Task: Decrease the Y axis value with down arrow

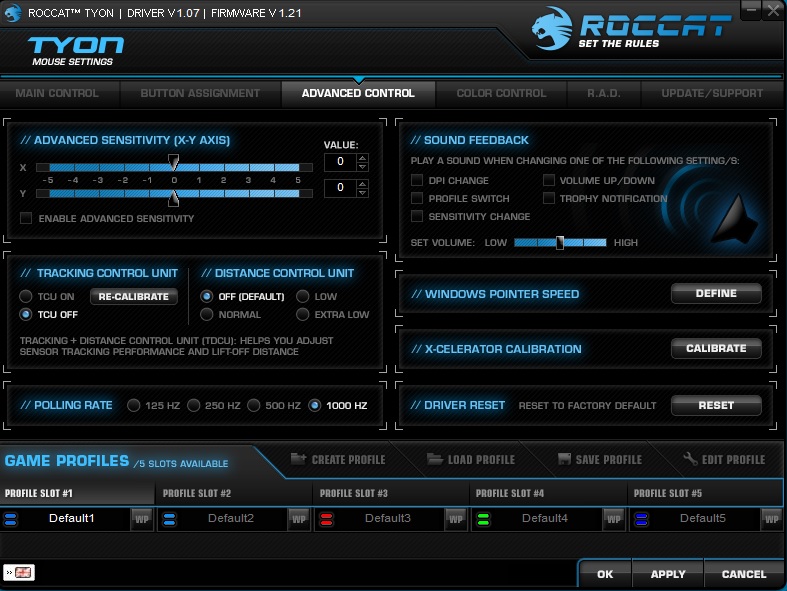Action: tap(362, 192)
